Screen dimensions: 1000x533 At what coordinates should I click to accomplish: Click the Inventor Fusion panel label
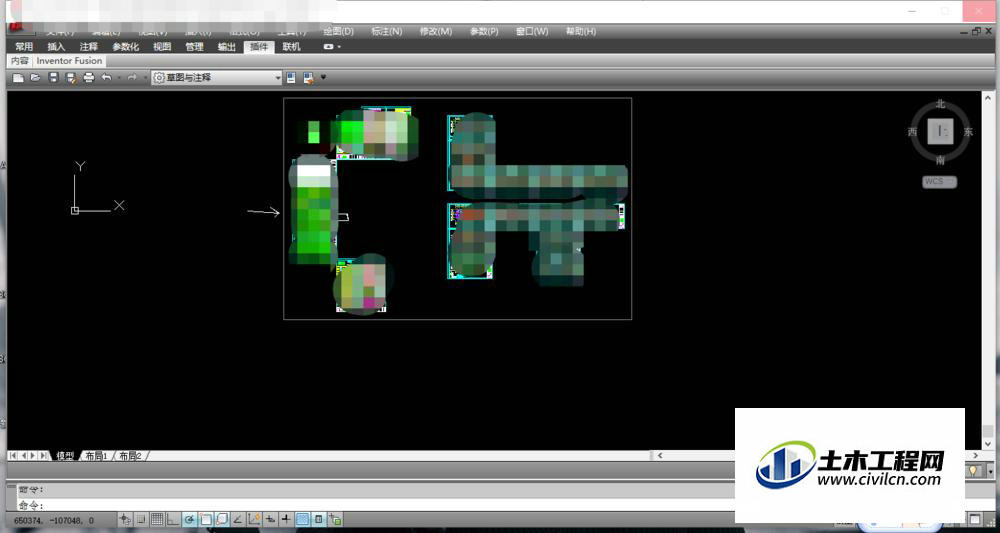tap(70, 61)
